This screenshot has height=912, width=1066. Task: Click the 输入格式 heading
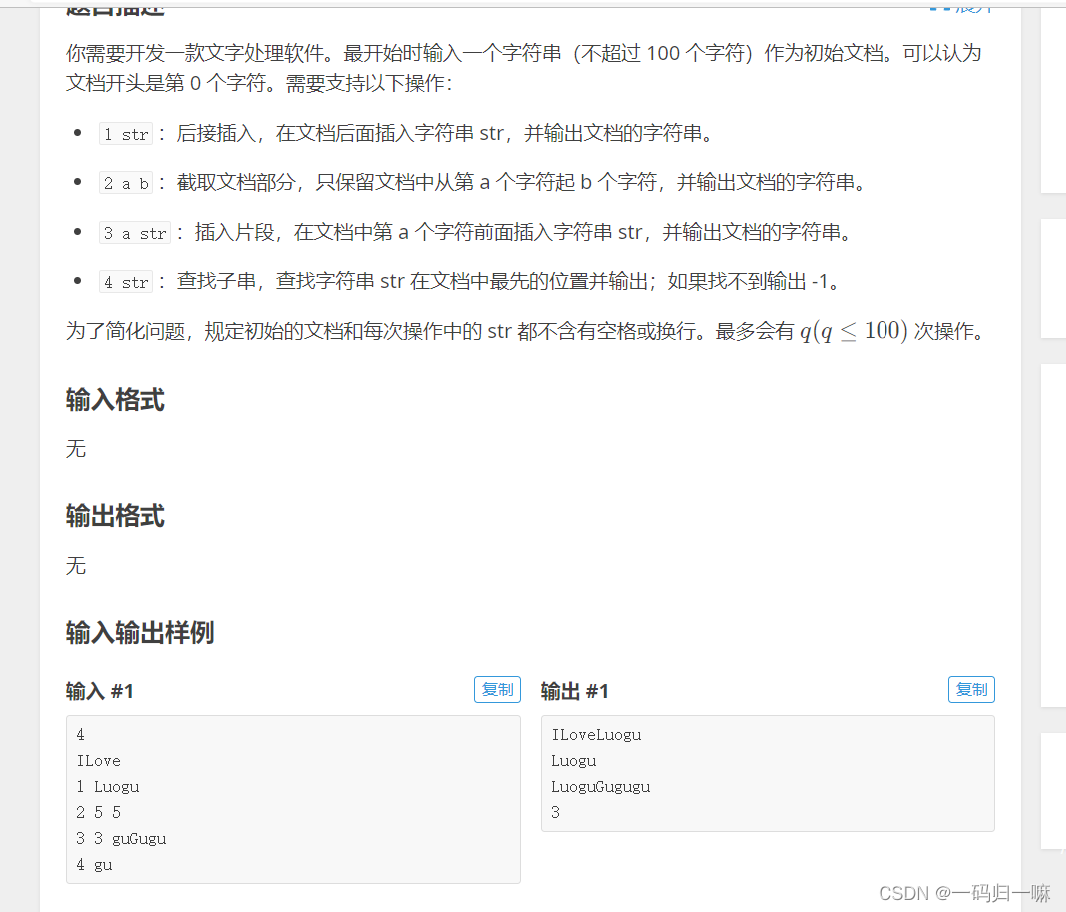point(115,399)
